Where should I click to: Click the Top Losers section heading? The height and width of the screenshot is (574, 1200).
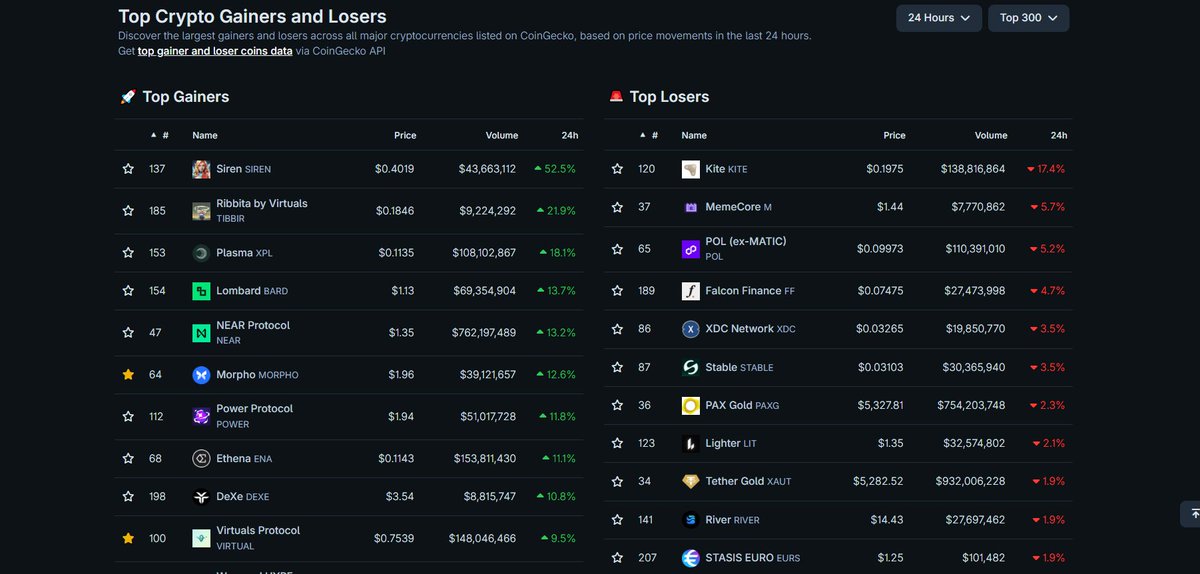point(669,97)
